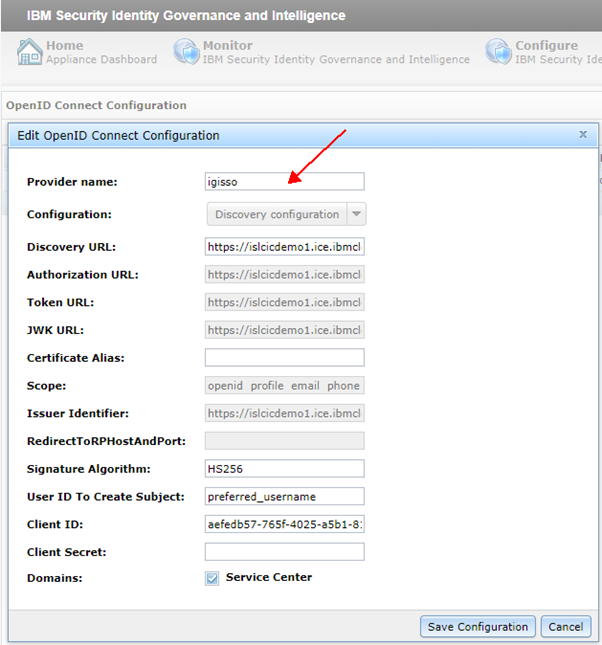Click the IBM Security Identity Governance banner title

(186, 16)
